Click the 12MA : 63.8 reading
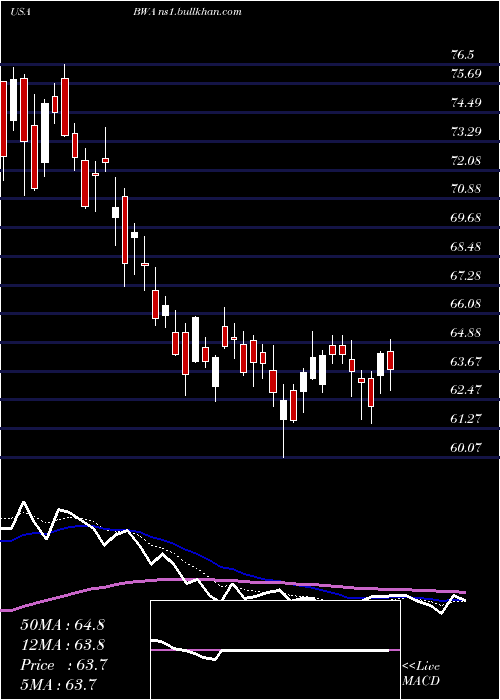Image resolution: width=500 pixels, height=700 pixels. [62, 645]
